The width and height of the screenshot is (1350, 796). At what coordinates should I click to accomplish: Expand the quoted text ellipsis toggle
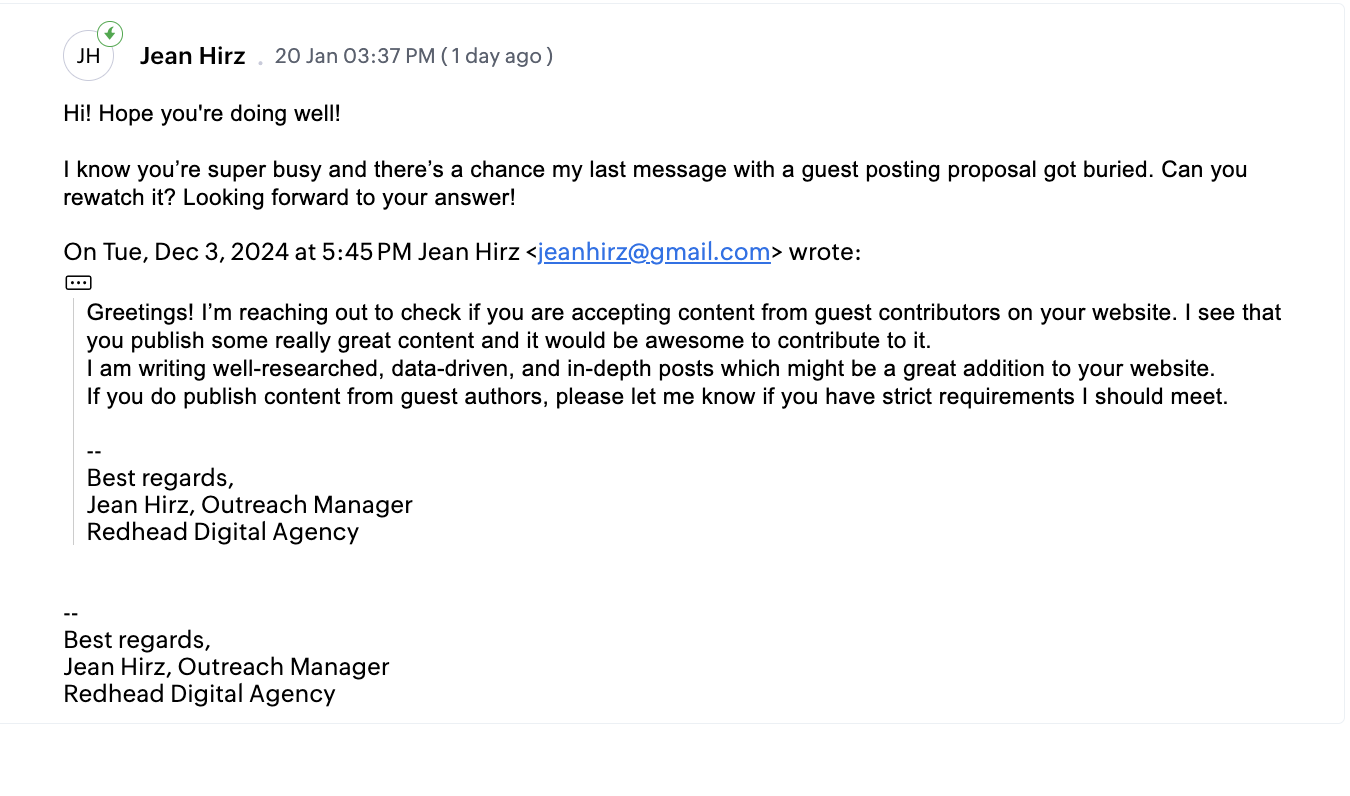[78, 283]
